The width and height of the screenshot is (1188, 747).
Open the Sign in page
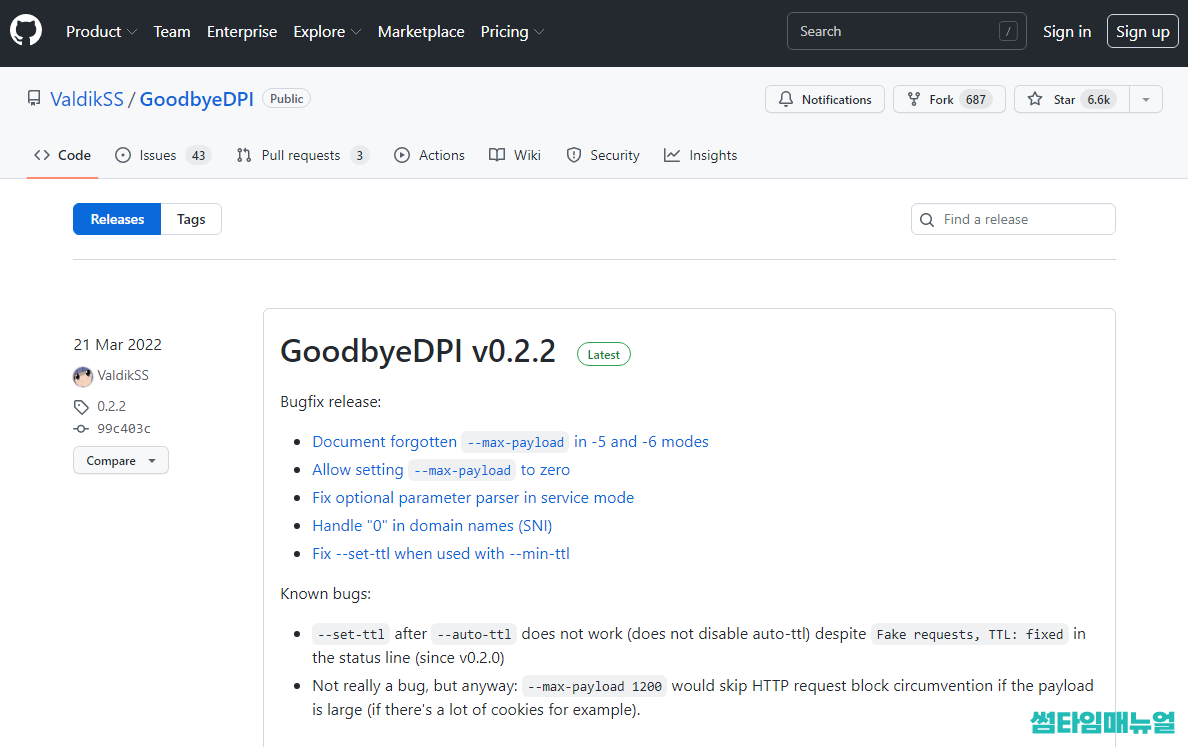coord(1067,32)
